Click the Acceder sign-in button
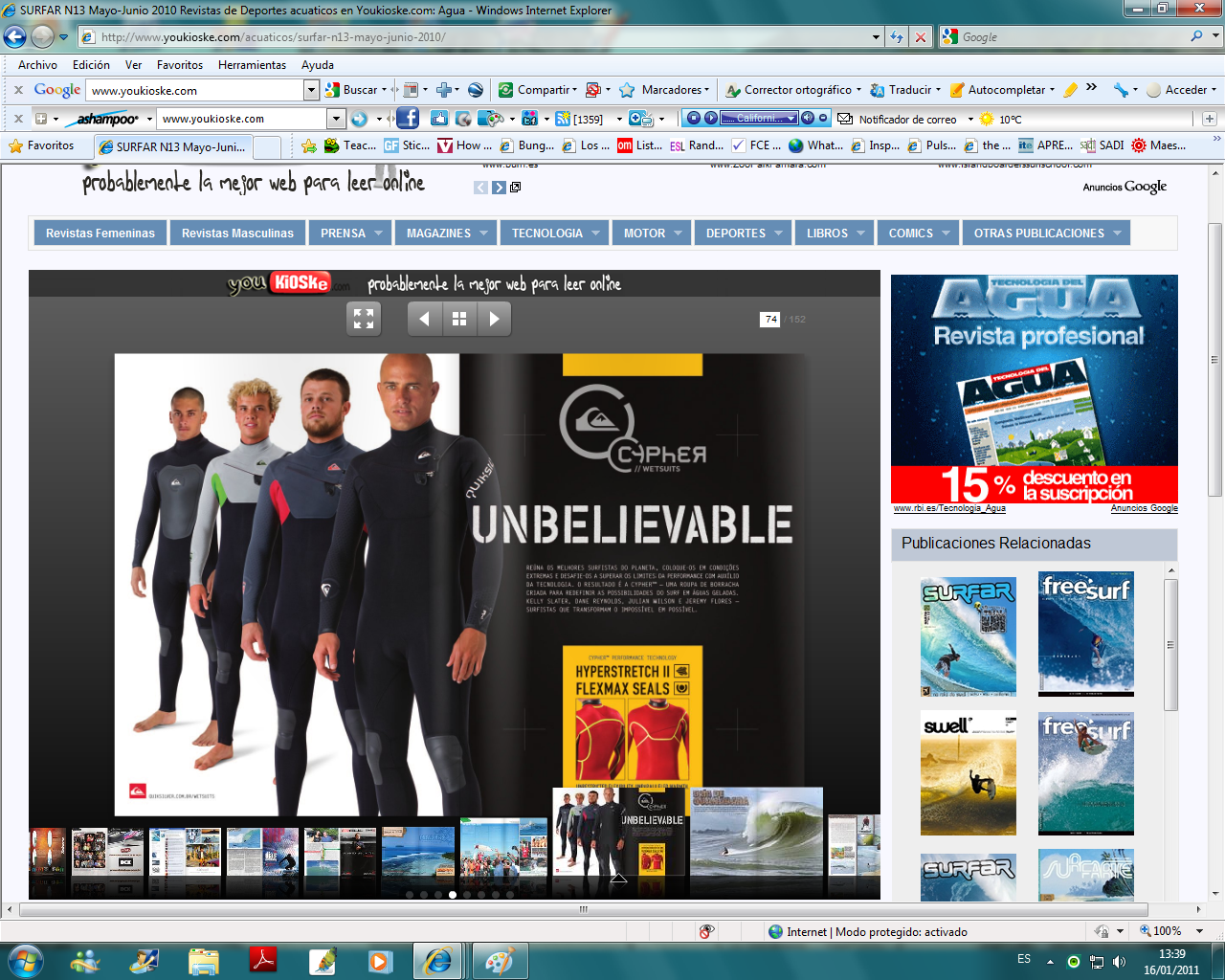The width and height of the screenshot is (1225, 980). (x=1181, y=90)
